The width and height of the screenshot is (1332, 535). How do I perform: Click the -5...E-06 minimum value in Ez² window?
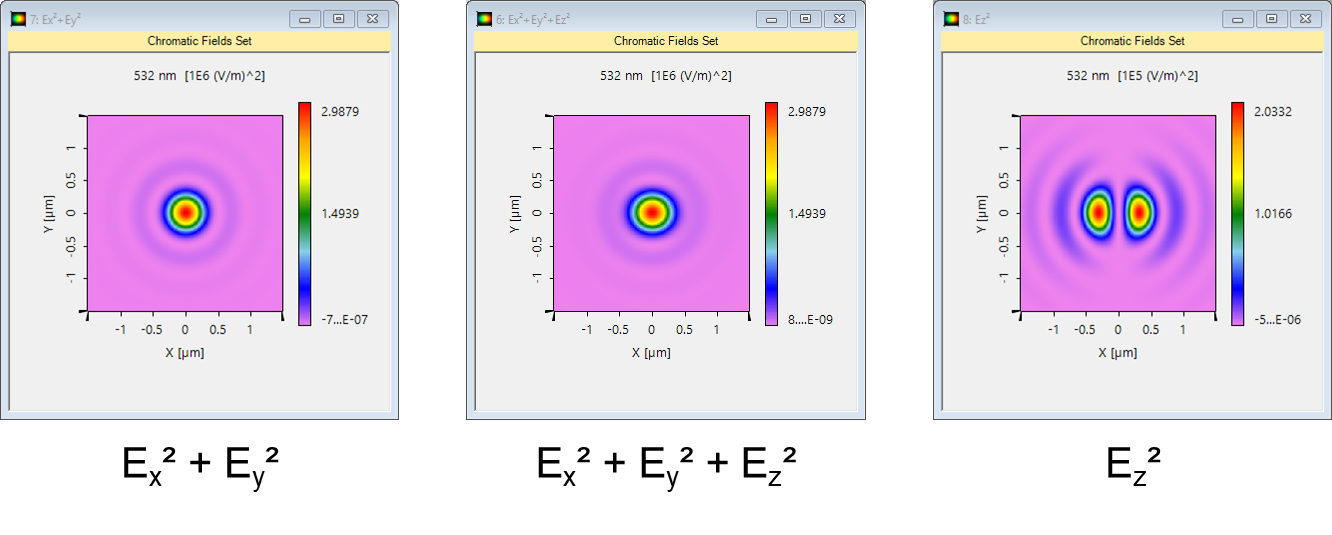[1277, 319]
